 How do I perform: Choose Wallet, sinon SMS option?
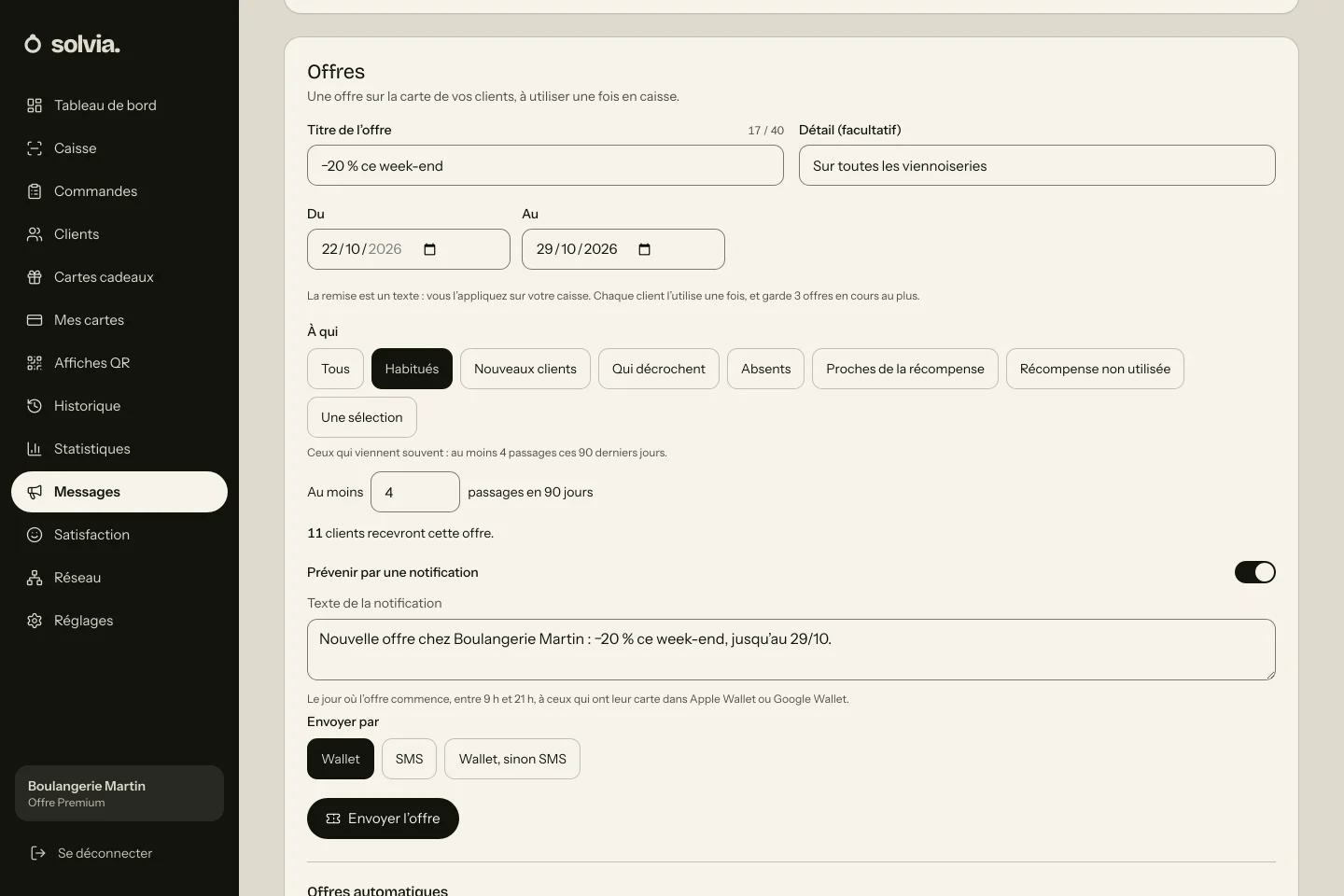point(512,759)
